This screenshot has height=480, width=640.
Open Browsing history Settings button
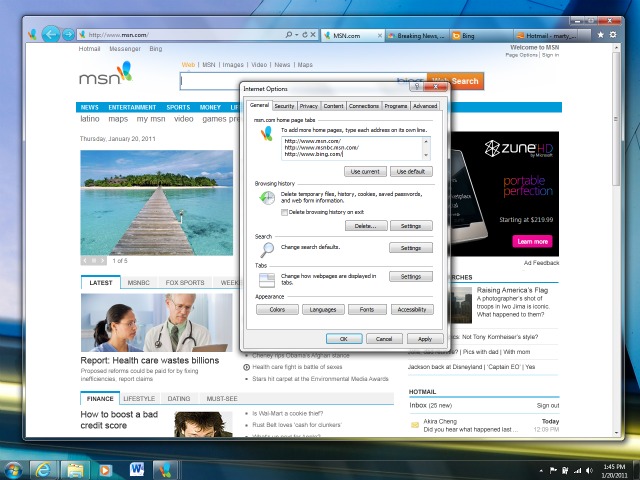point(411,226)
